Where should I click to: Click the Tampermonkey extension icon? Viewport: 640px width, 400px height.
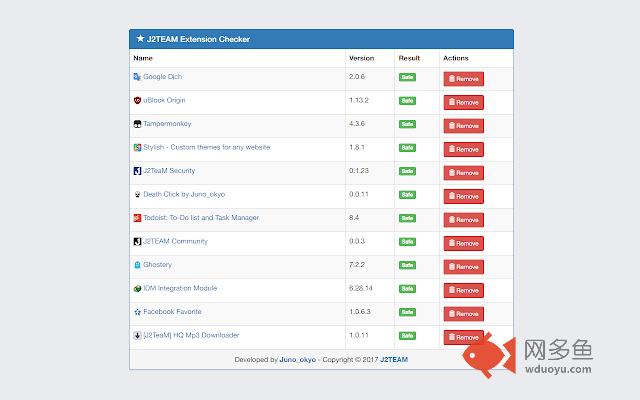(137, 124)
